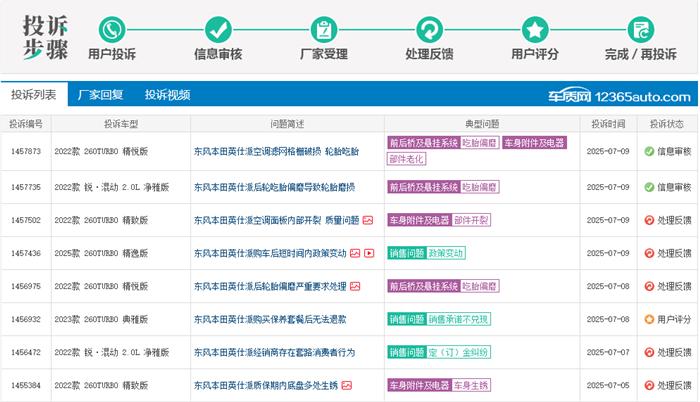The image size is (700, 402).
Task: Open complaint 东风本田英仕派后轮胎偏磨严重要求处理
Action: (x=270, y=286)
